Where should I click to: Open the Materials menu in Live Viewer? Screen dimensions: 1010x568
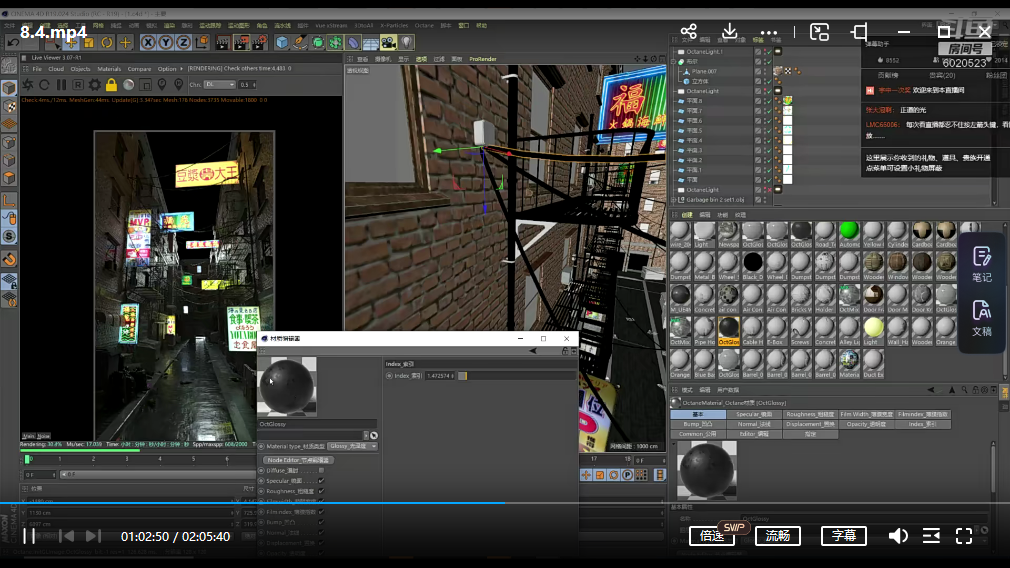[x=109, y=69]
